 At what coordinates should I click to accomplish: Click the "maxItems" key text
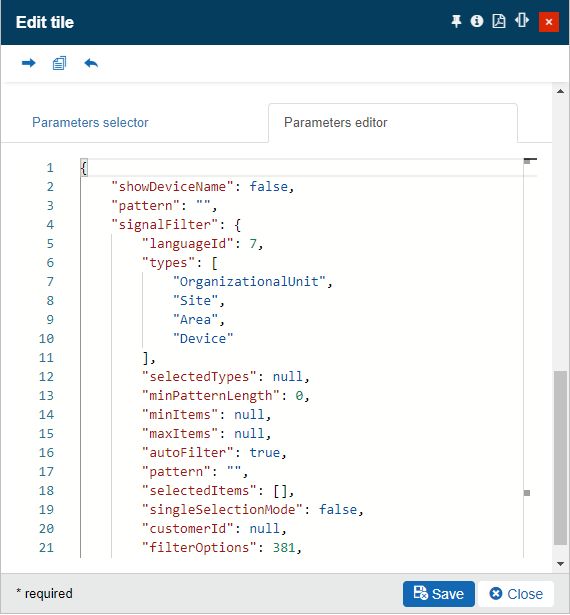(180, 434)
